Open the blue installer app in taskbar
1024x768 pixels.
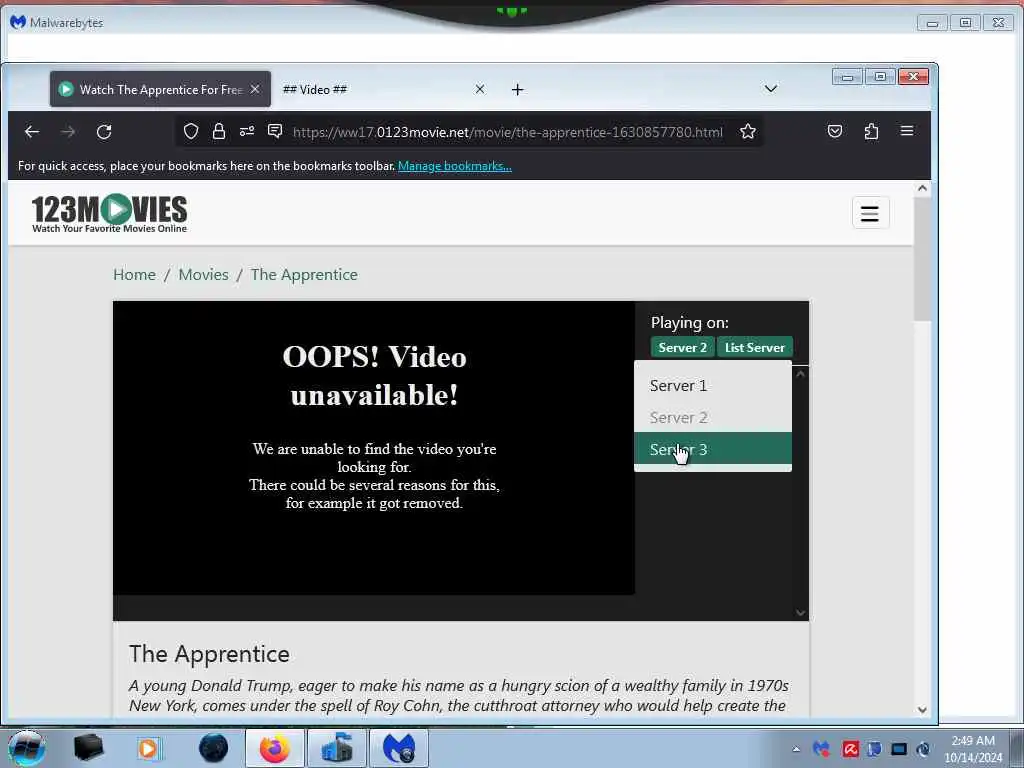pos(337,748)
